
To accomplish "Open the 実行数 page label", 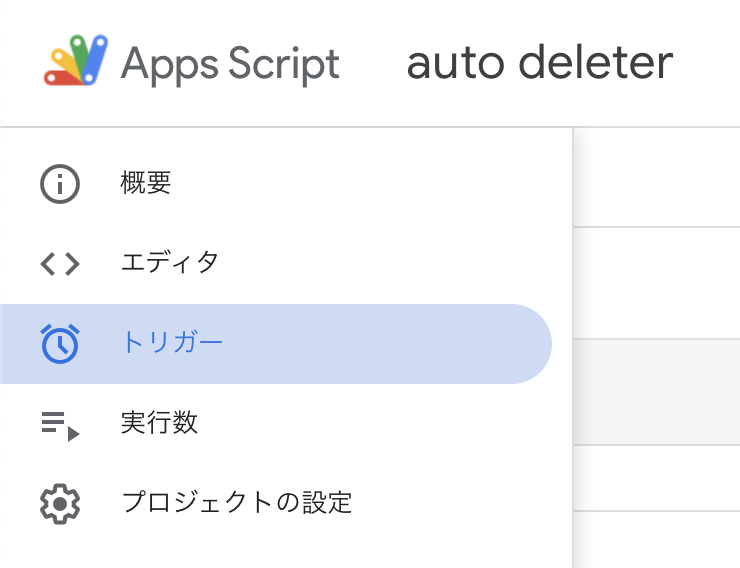I will [x=159, y=423].
